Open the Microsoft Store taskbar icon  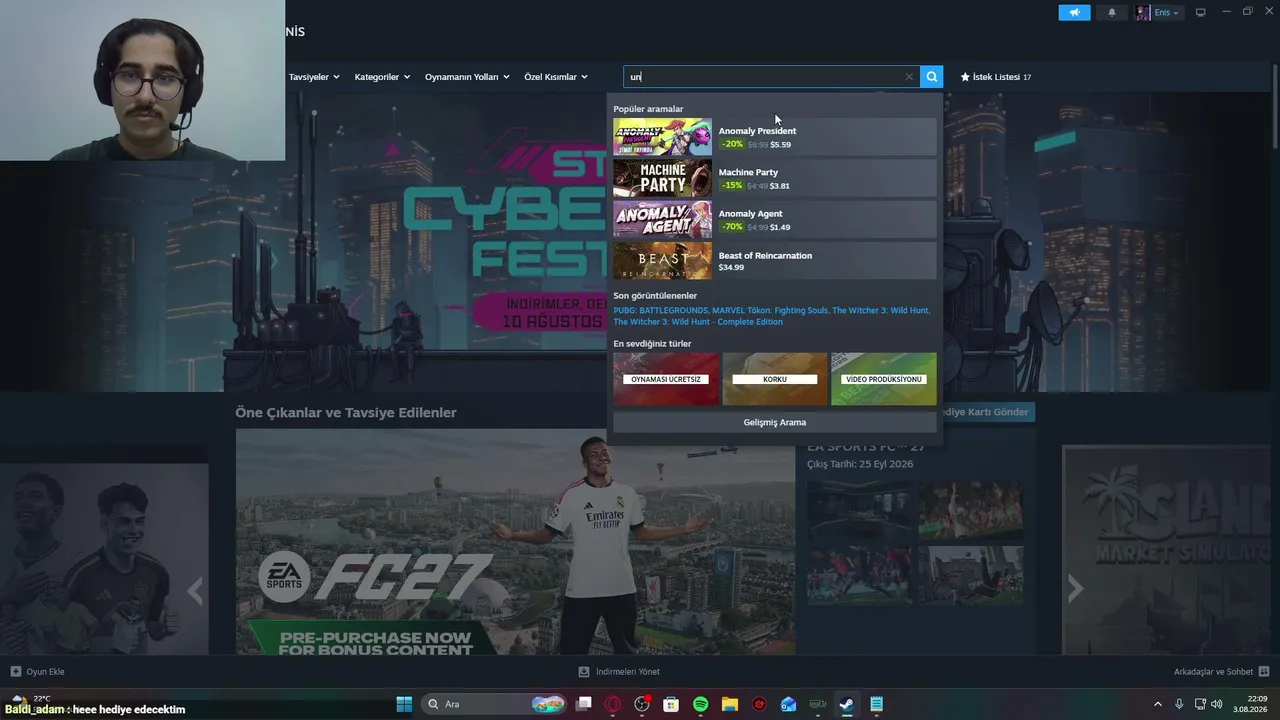(671, 704)
